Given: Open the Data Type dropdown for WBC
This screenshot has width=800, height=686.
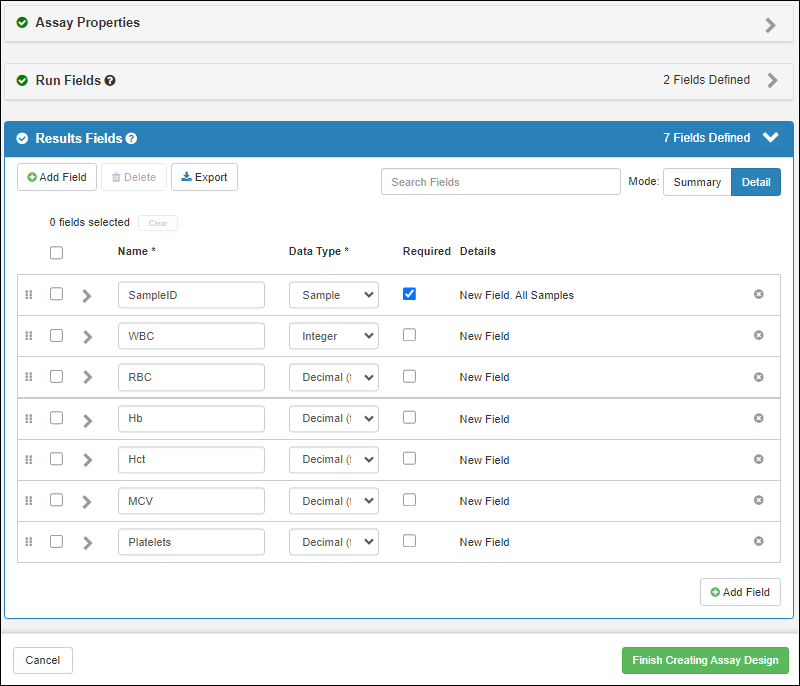Looking at the screenshot, I should (x=333, y=336).
